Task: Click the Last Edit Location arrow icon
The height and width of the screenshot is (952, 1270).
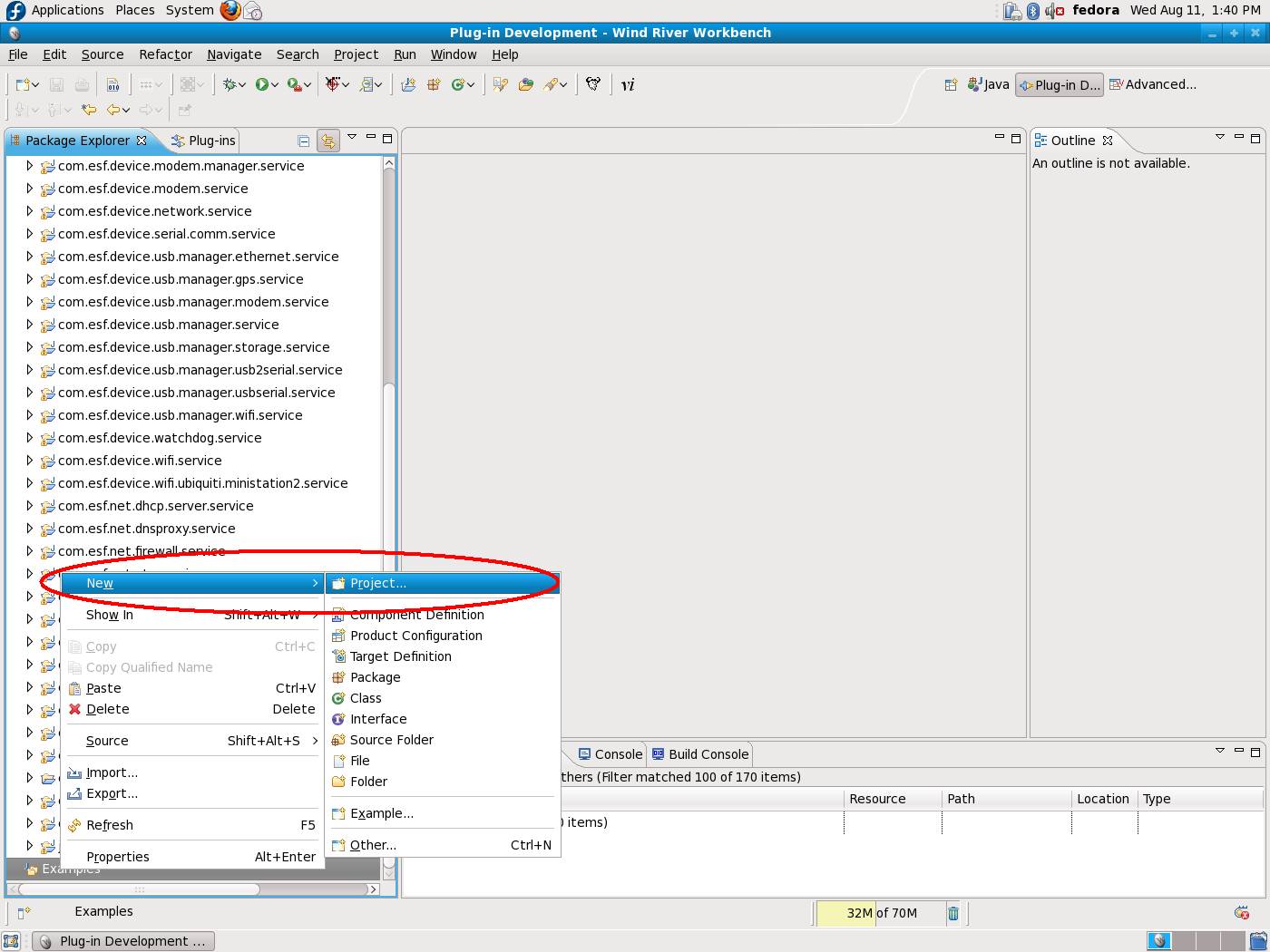Action: 89,110
